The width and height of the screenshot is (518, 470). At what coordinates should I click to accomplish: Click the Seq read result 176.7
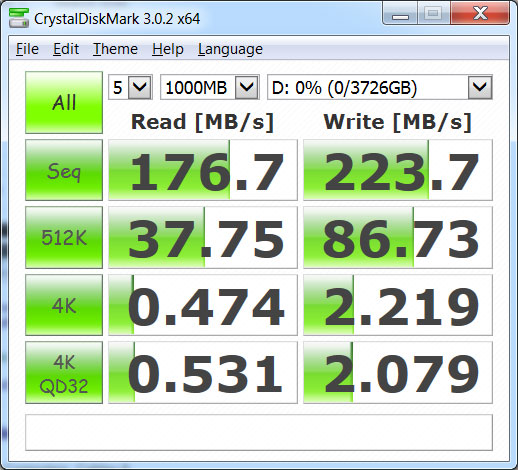[203, 170]
